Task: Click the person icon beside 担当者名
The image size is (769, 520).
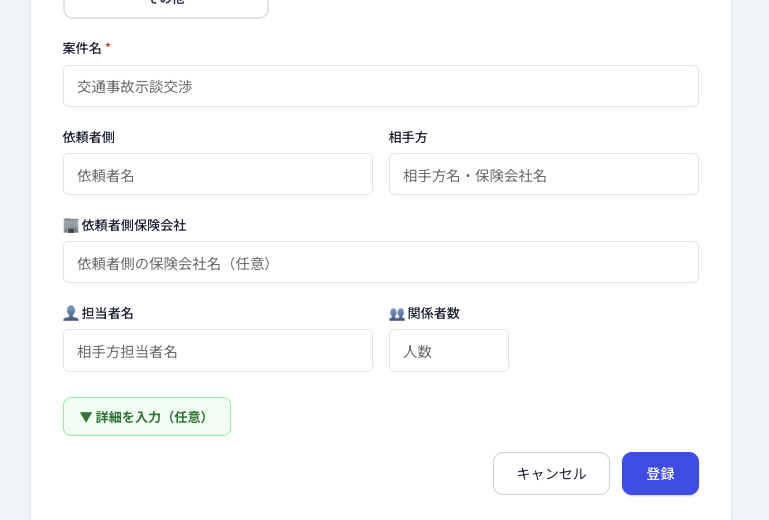Action: click(70, 313)
